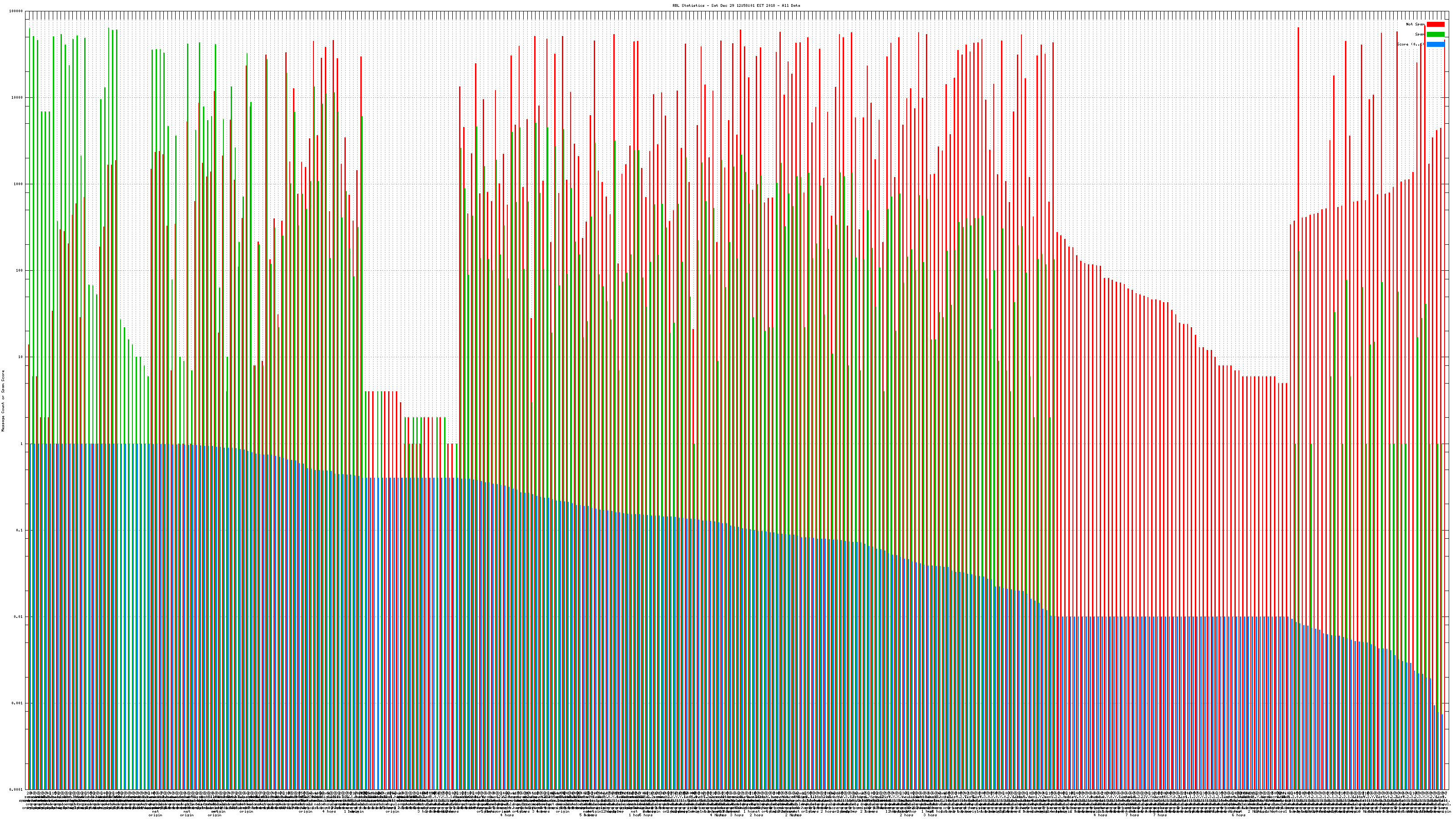Click the 0.01 y-axis tick label
Viewport: 1456px width, 819px height.
pos(19,617)
